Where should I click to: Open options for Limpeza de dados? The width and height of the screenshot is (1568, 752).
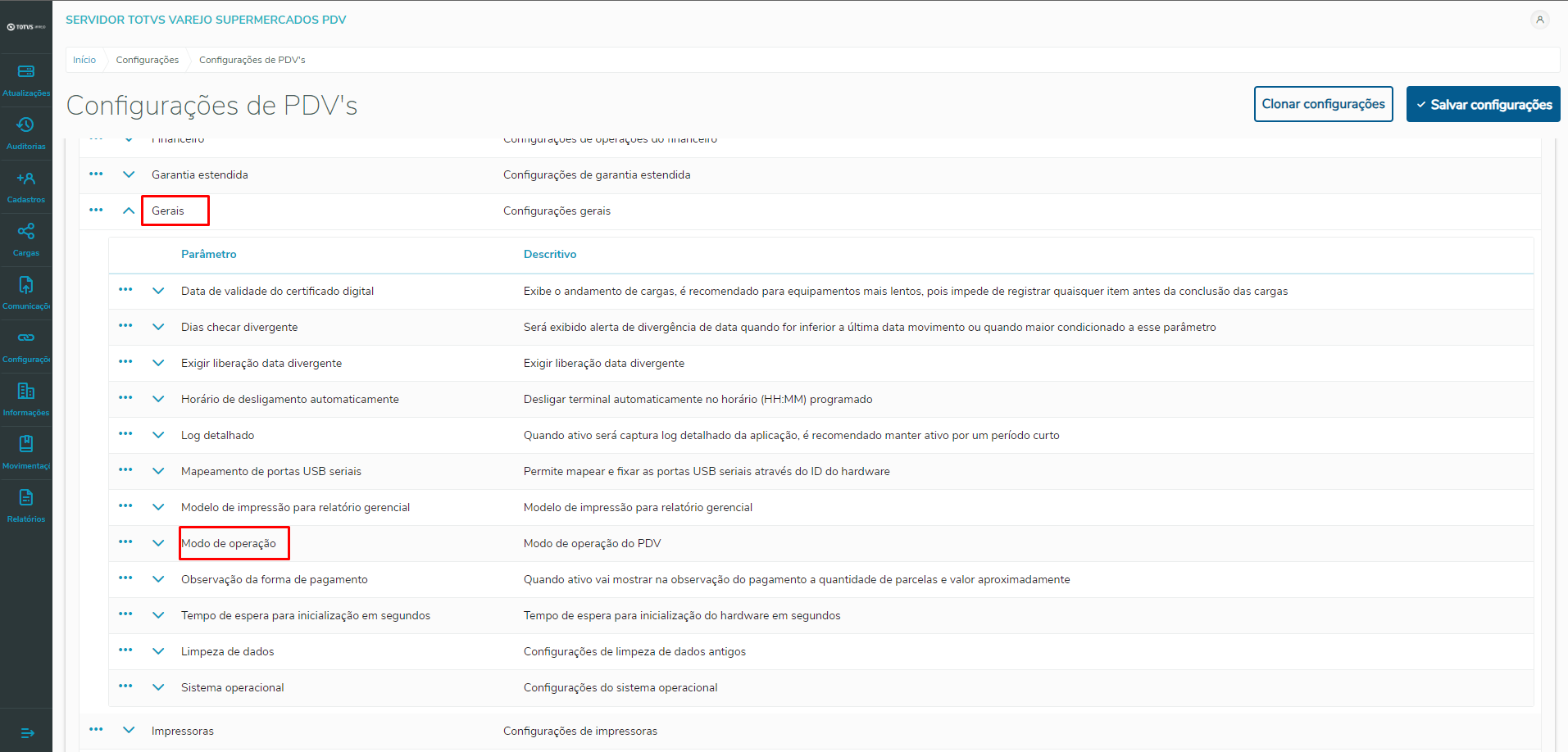[x=125, y=650]
